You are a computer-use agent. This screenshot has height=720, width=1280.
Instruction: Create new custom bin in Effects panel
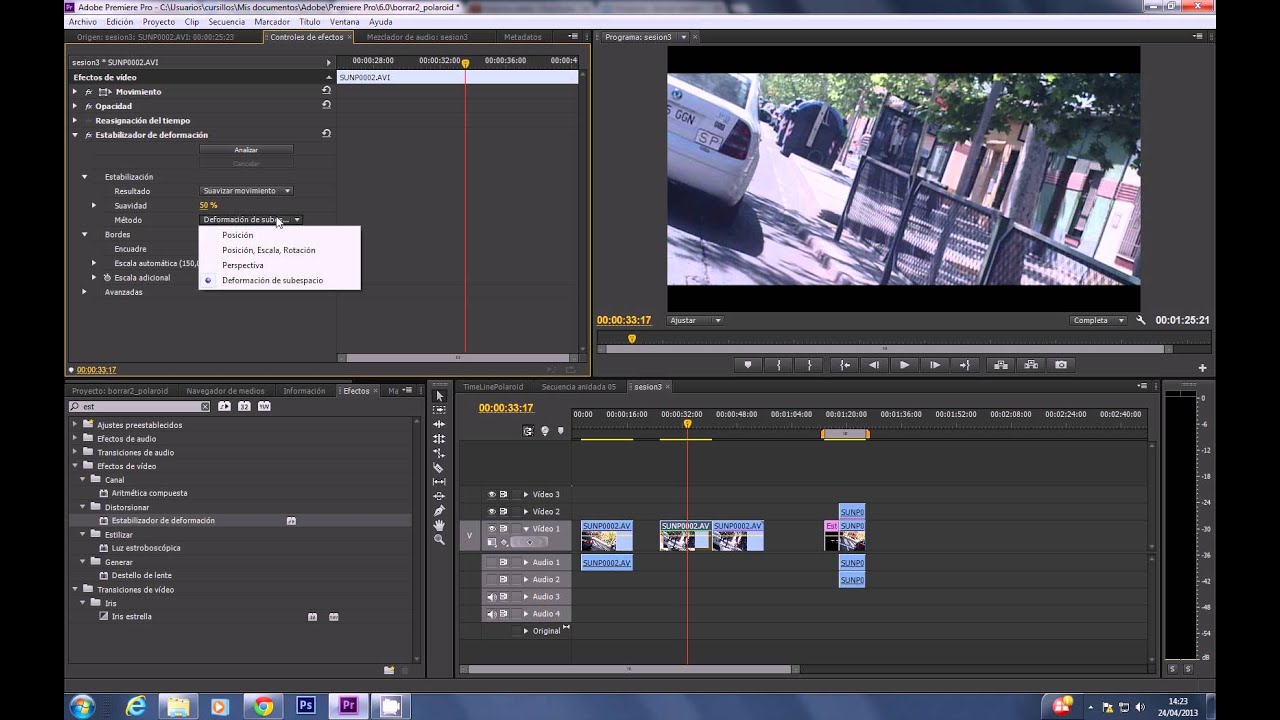coord(389,670)
